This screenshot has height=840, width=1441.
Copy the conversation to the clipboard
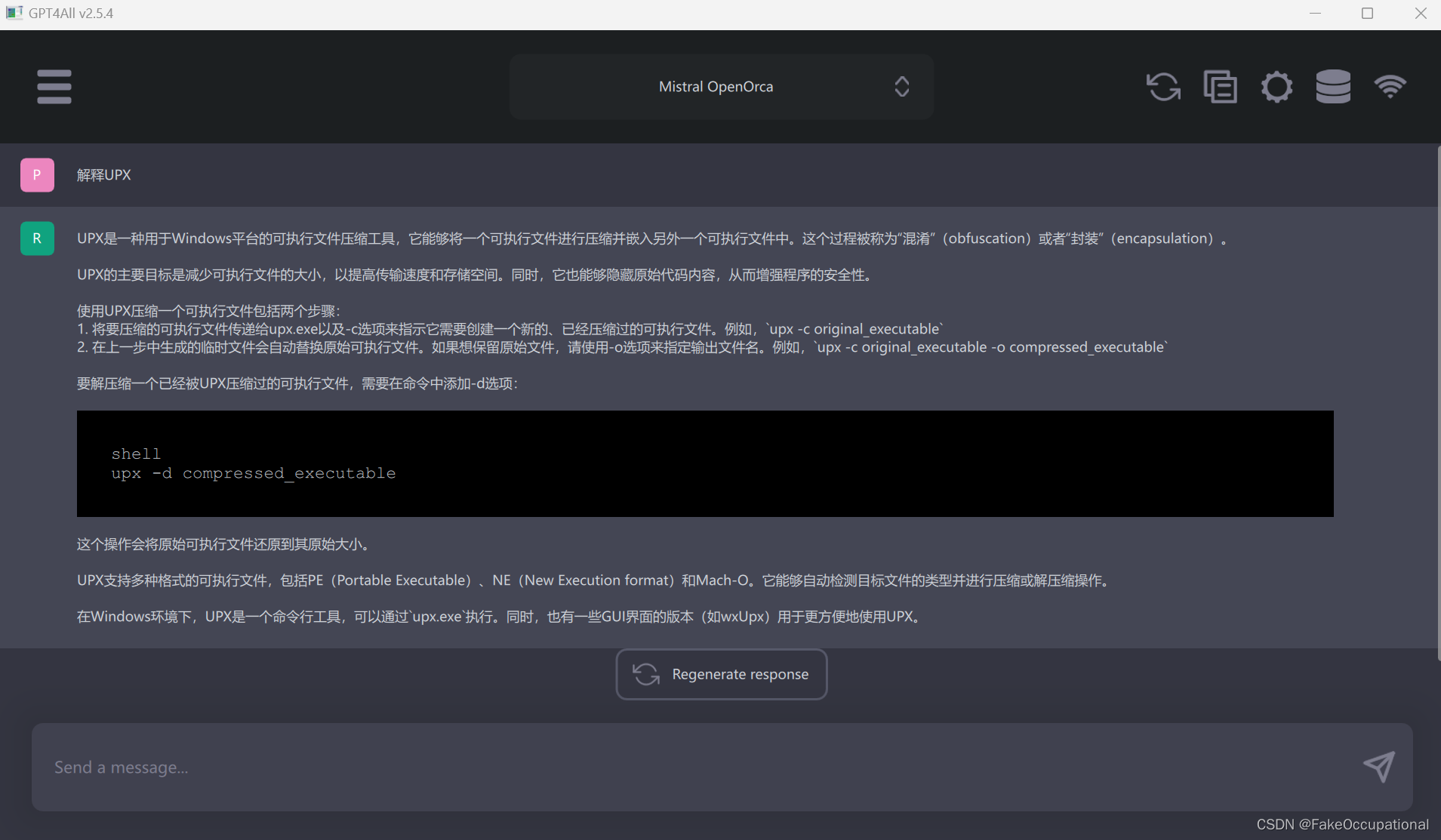(1220, 87)
